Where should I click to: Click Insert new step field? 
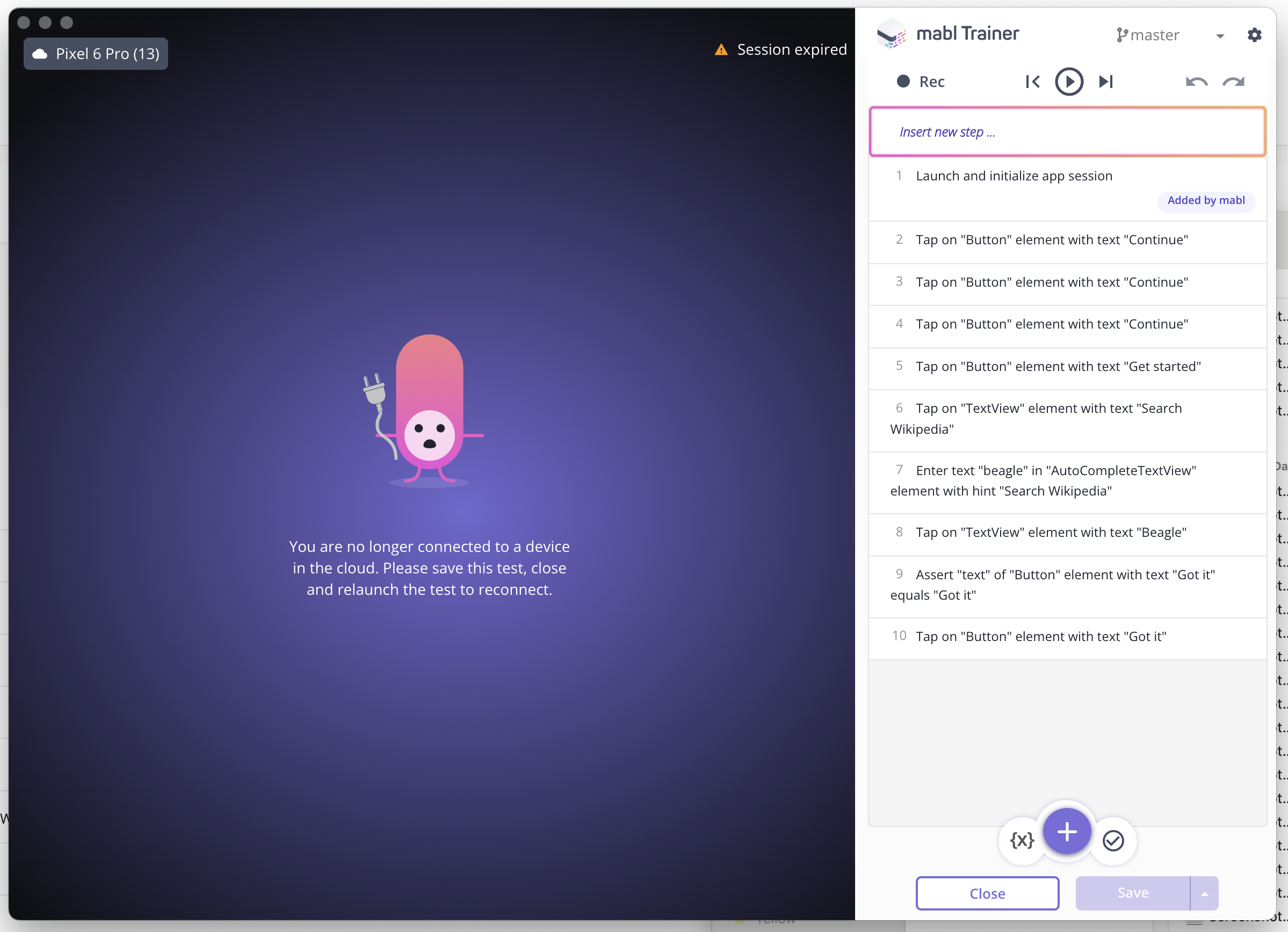coord(1067,132)
